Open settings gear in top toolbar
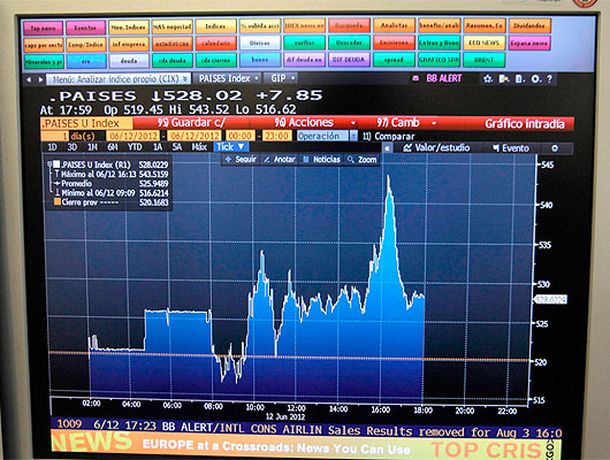 pyautogui.click(x=536, y=79)
